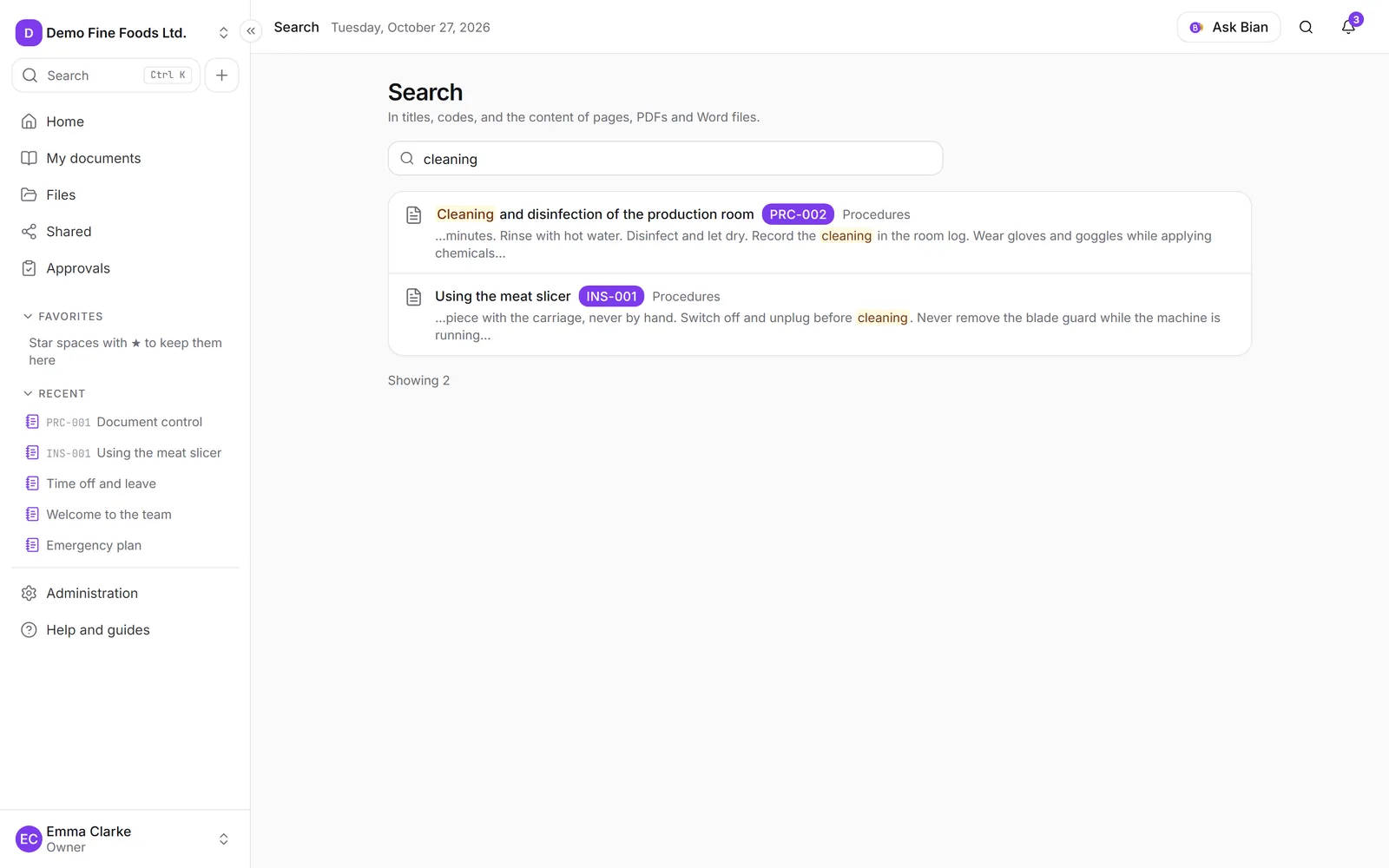The height and width of the screenshot is (868, 1389).
Task: Focus the sidebar Search field
Action: tap(106, 76)
